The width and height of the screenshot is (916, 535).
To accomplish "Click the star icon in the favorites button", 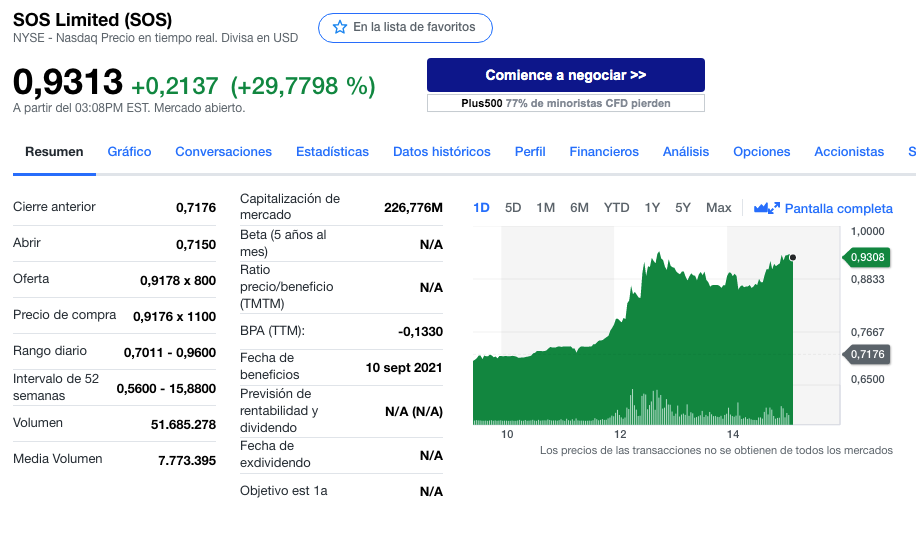I will pos(339,27).
